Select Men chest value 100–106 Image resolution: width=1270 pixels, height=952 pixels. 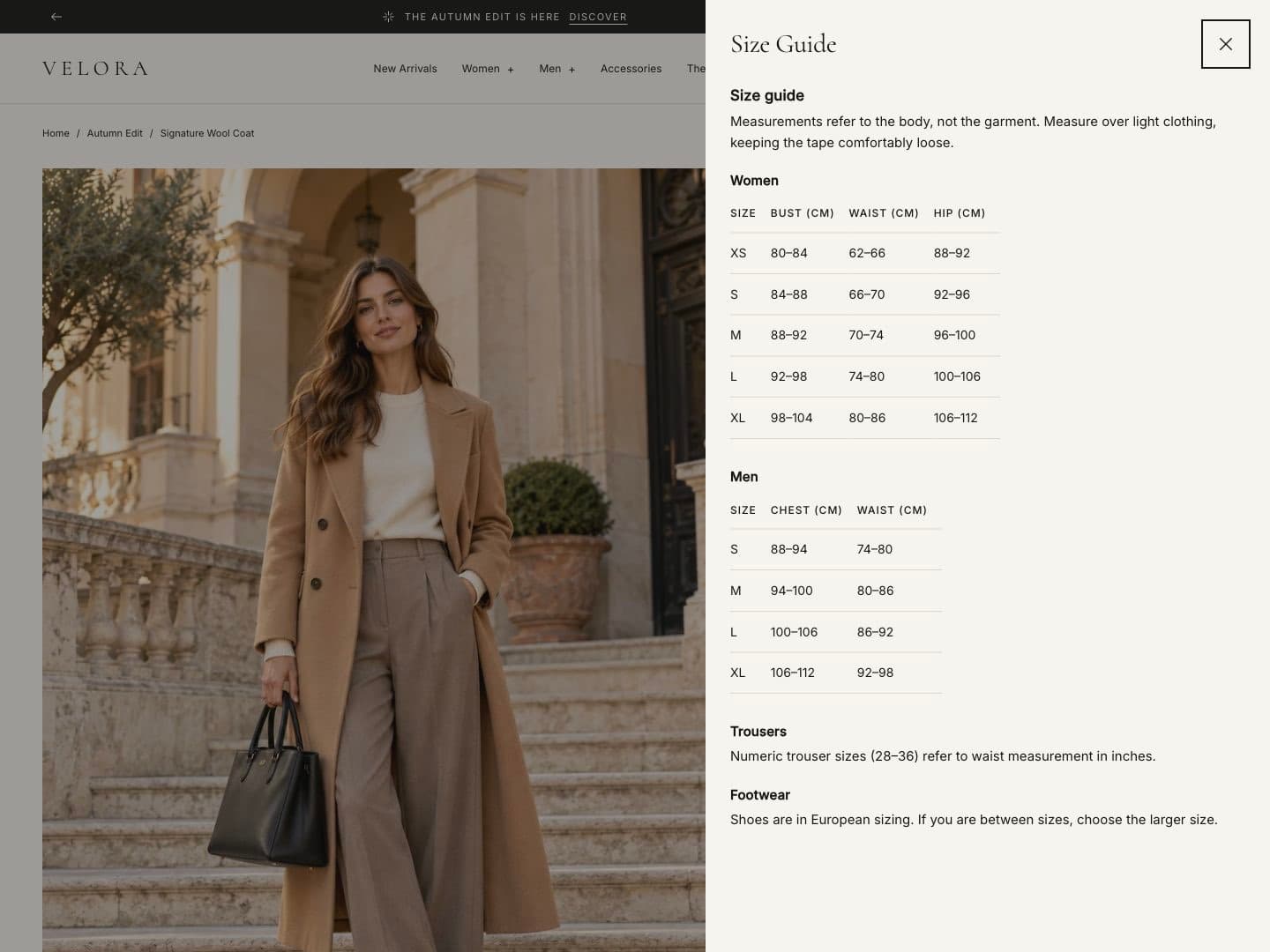794,632
